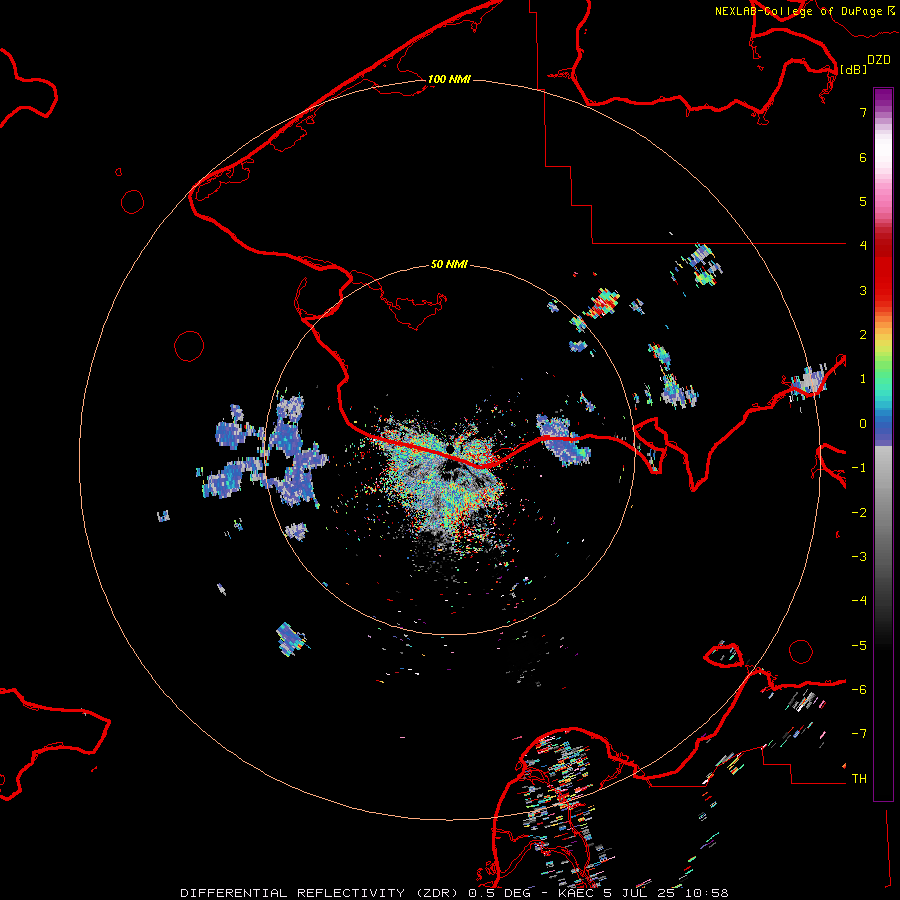Click the -6 value on the color scale
Screen dimensions: 900x900
coord(859,690)
